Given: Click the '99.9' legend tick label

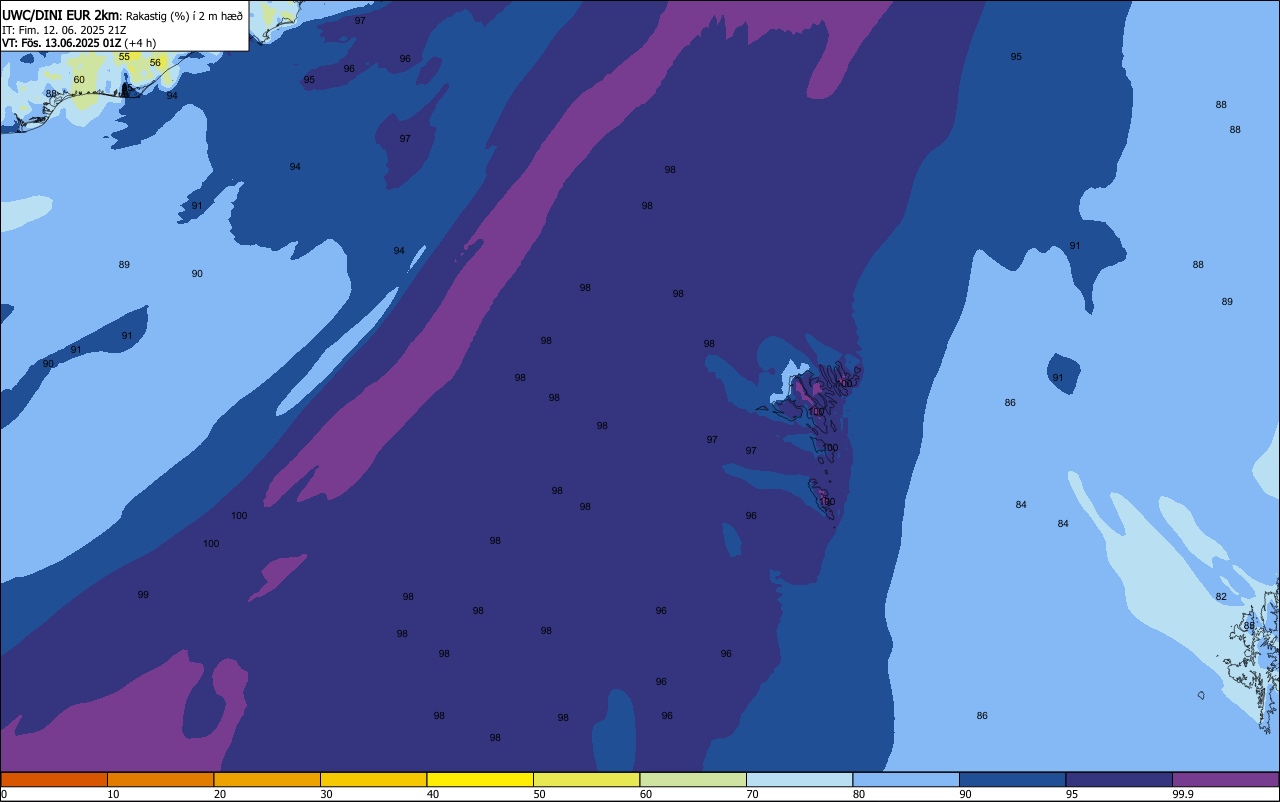Looking at the screenshot, I should [x=1182, y=794].
